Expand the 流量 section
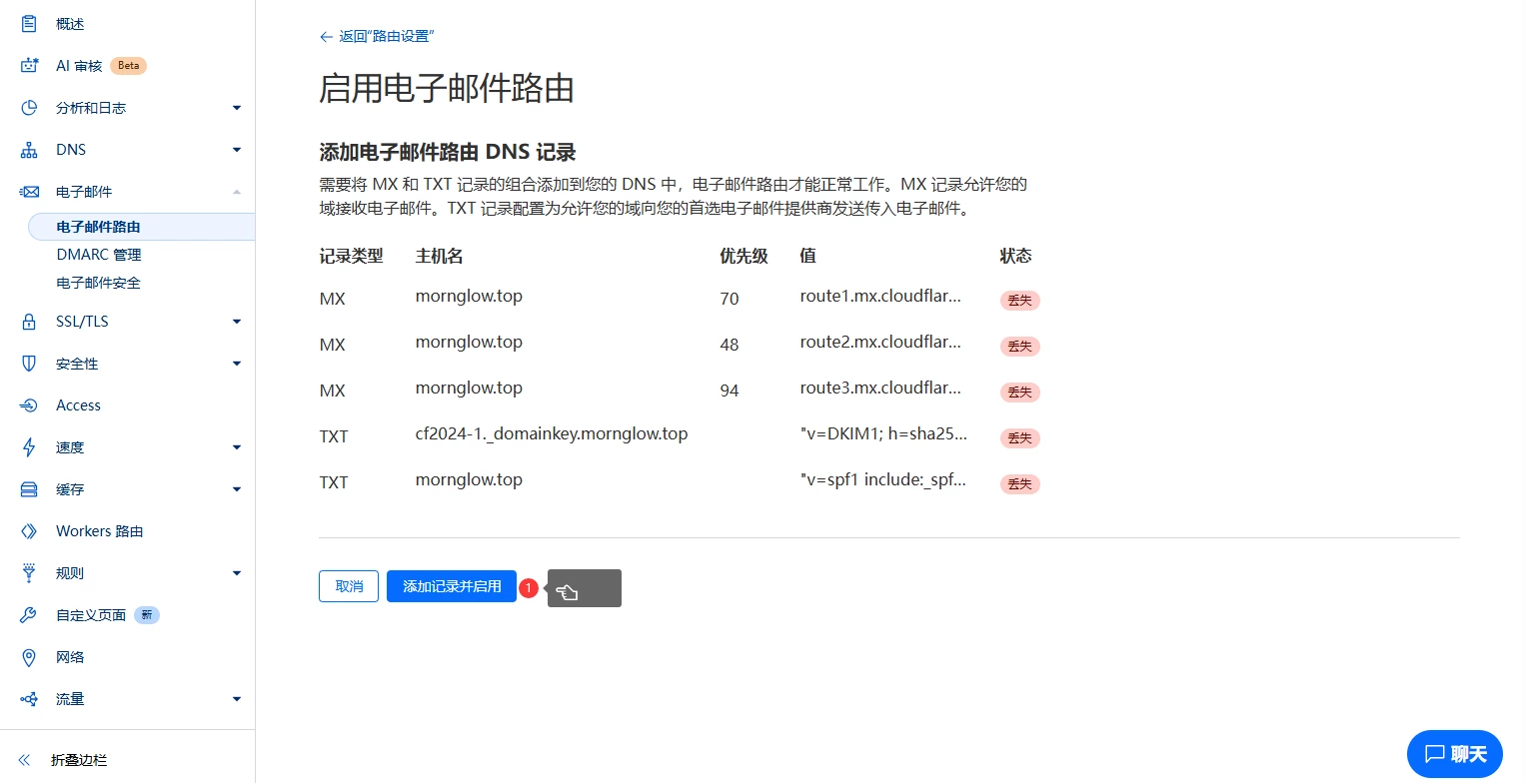This screenshot has width=1526, height=784. coord(237,698)
